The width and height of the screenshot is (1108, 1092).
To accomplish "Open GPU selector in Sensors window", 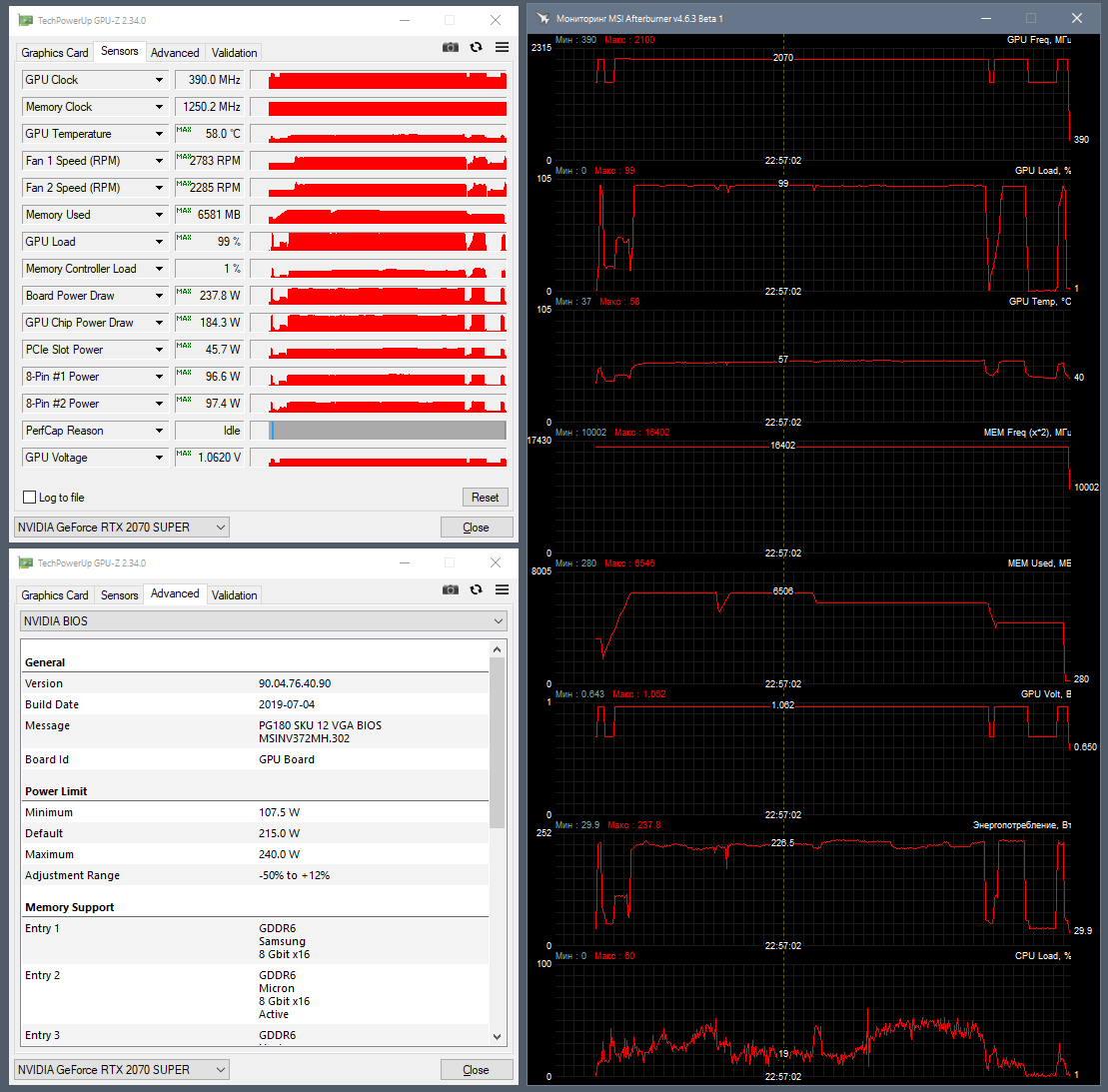I will pos(122,528).
